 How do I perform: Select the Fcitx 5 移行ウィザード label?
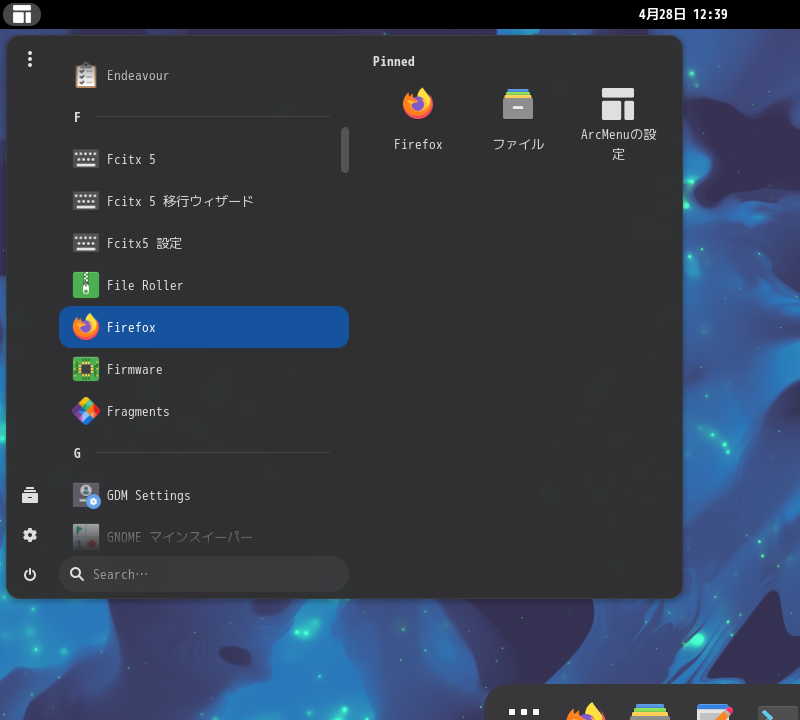180,201
